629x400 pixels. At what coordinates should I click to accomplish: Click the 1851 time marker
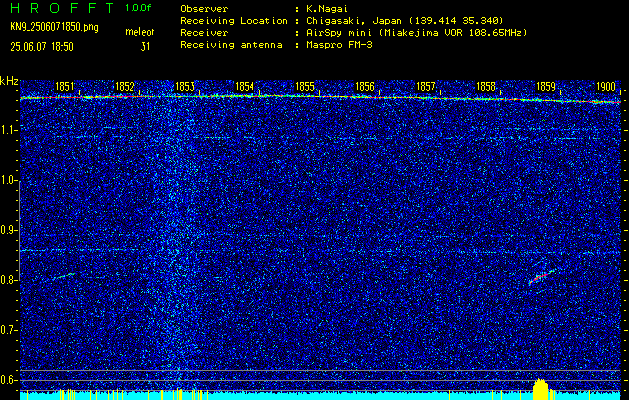coord(65,87)
